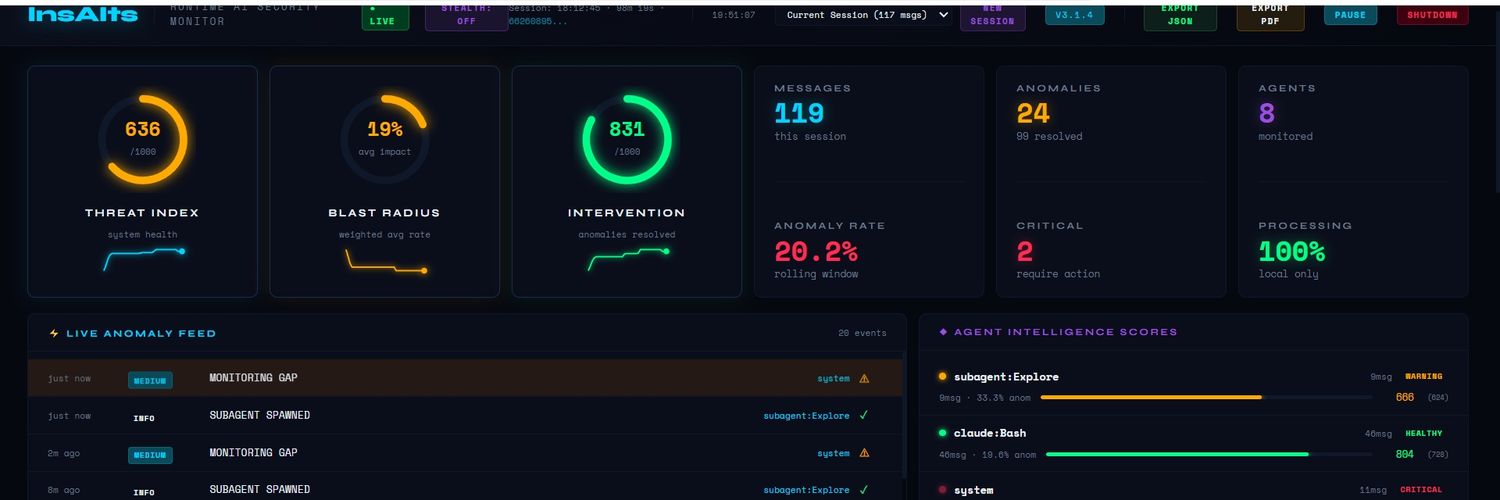
Task: Click the 'system' source link on the '2m ago' row
Action: pos(833,453)
